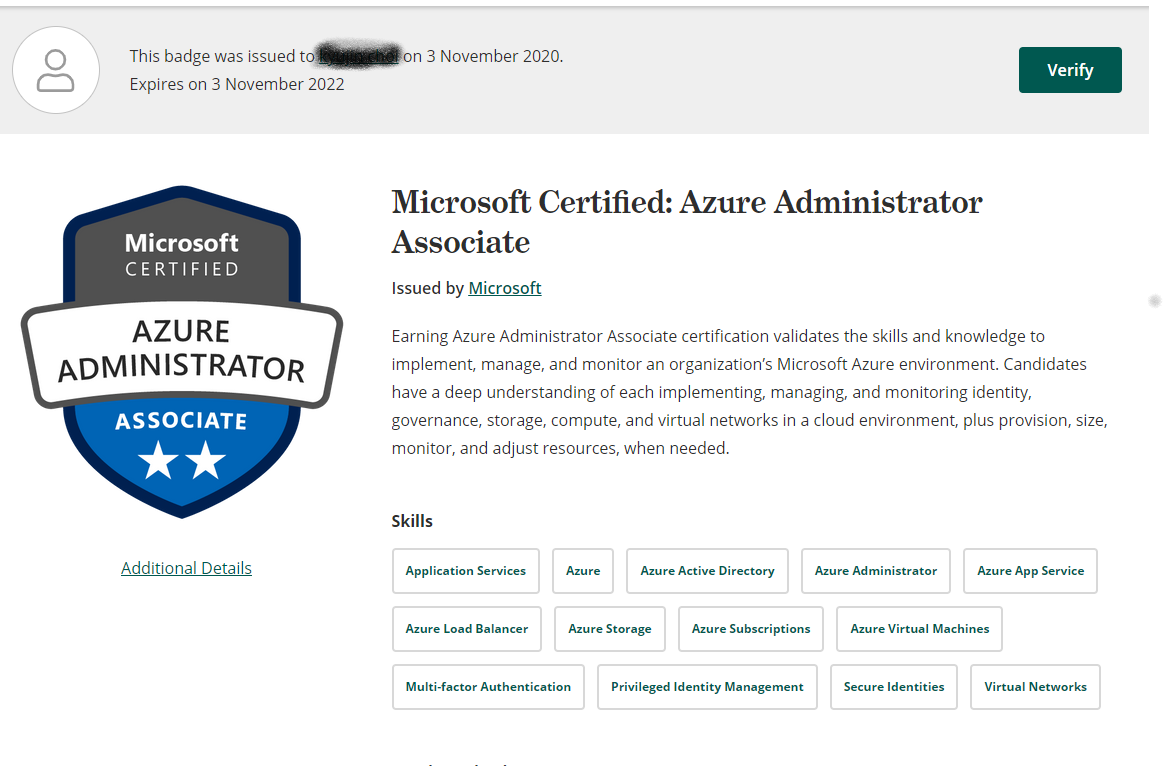Click the Virtual Networks skill tag
Viewport: 1164px width, 766px height.
pos(1036,687)
